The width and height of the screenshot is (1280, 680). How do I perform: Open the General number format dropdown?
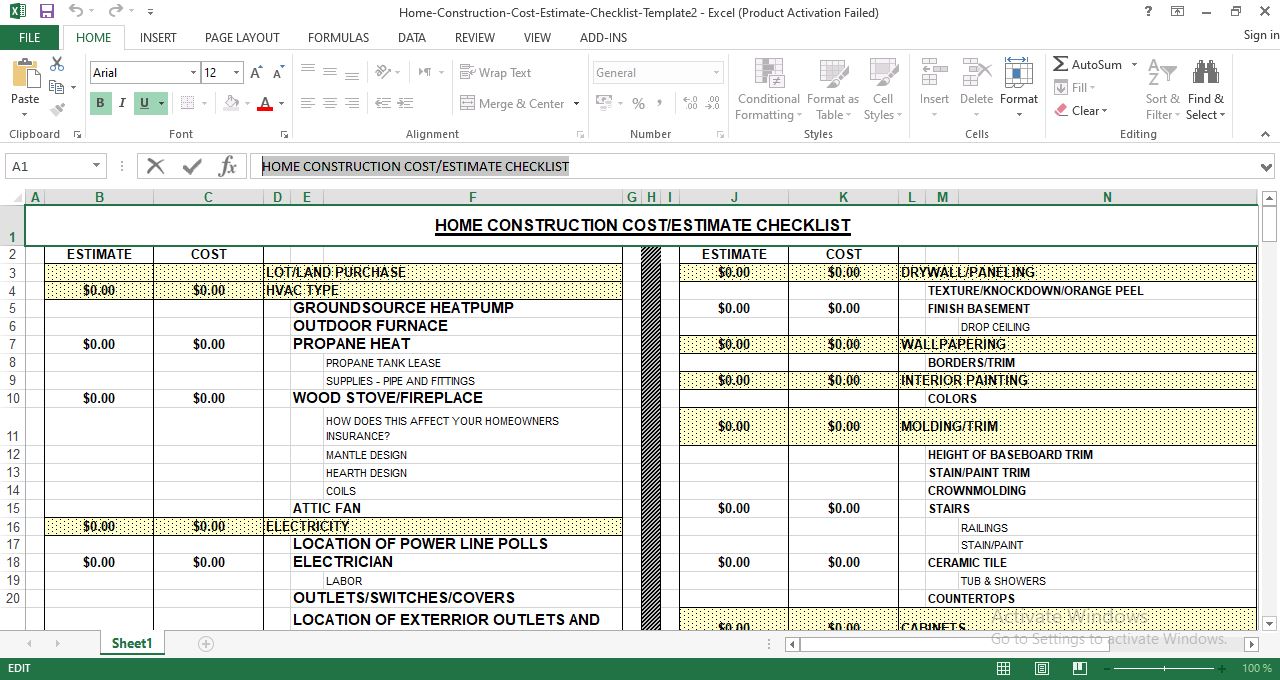coord(716,73)
